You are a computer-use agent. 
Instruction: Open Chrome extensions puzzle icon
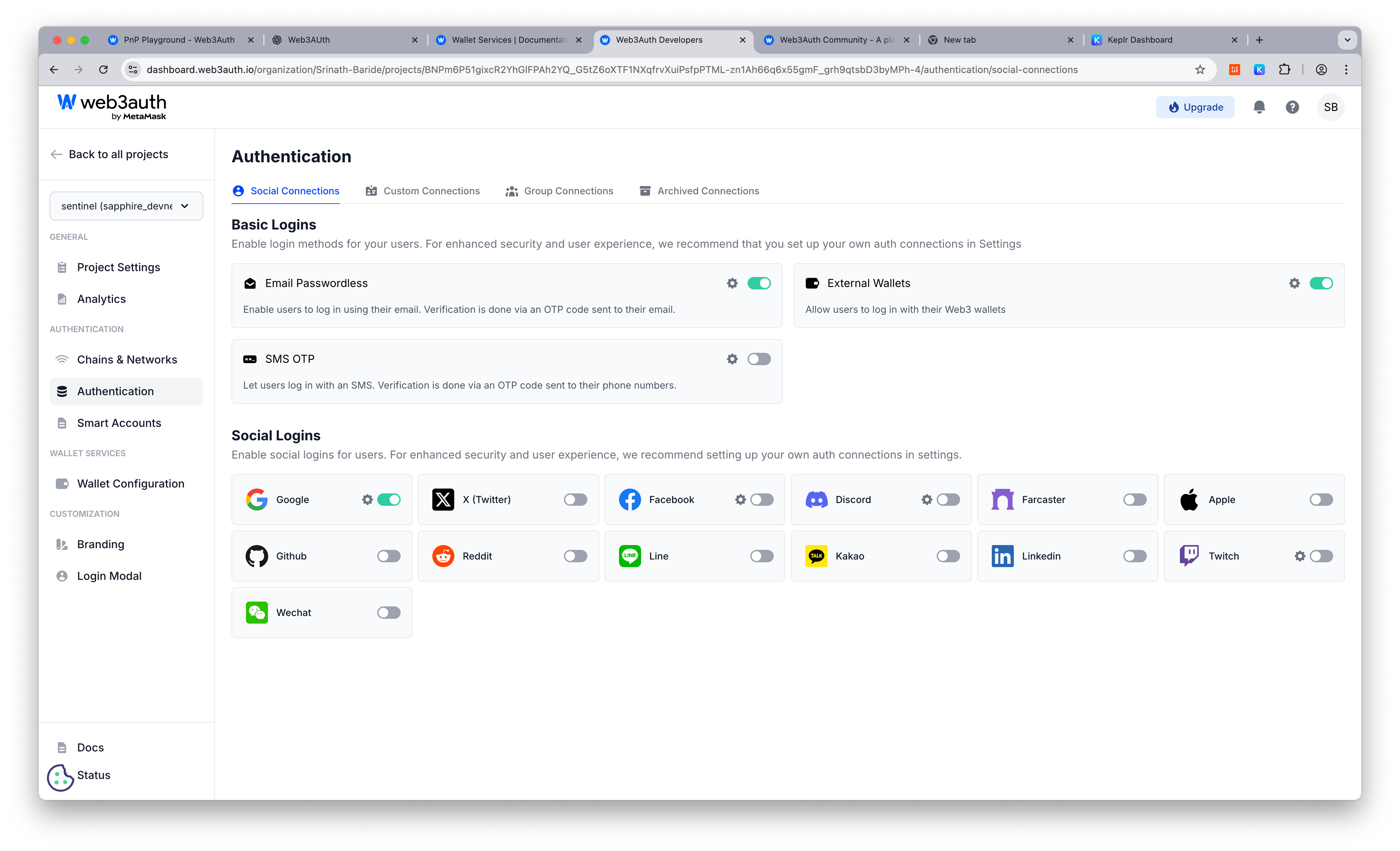[x=1284, y=69]
